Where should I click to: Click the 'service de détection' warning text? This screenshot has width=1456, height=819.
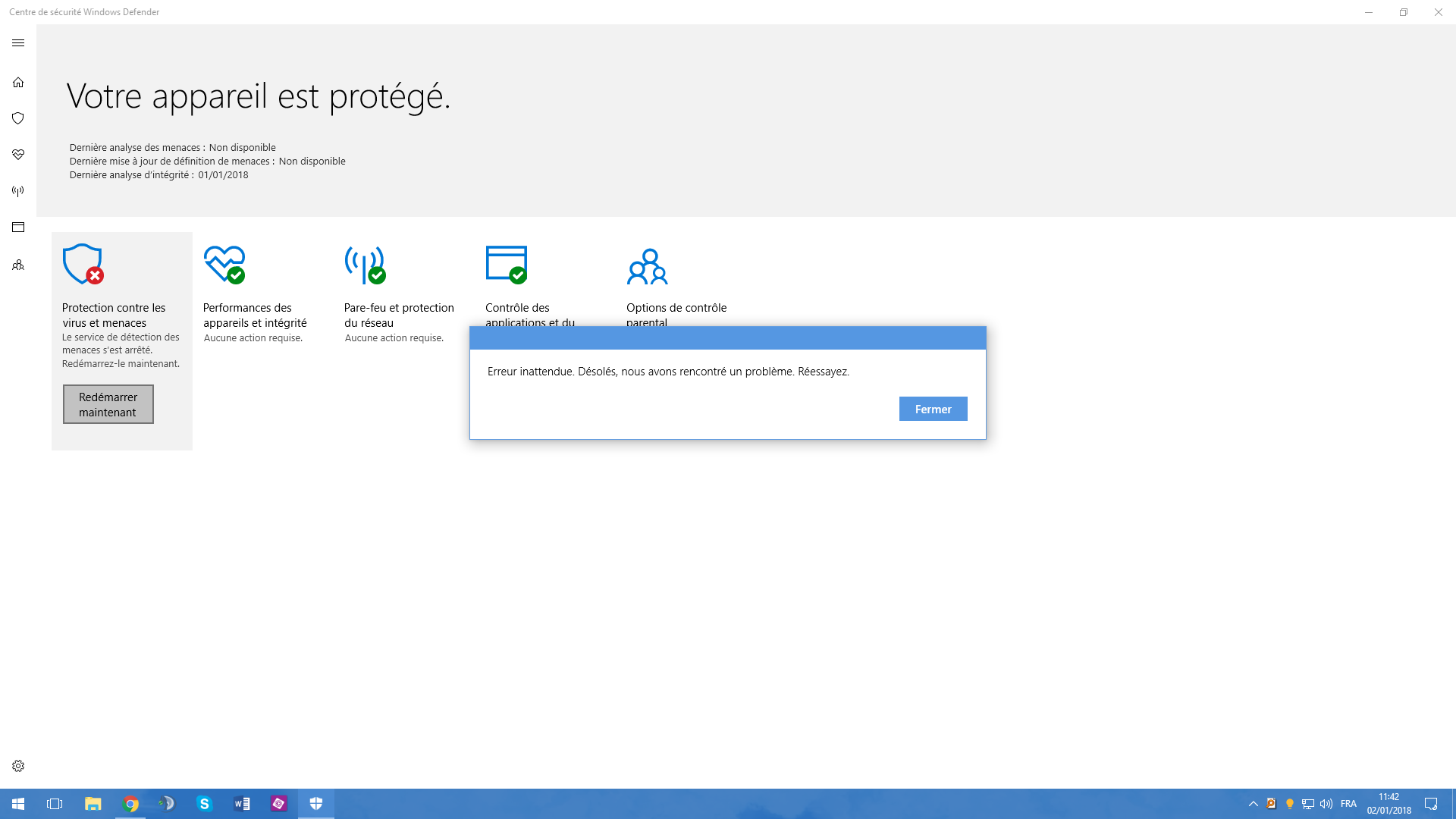point(121,350)
